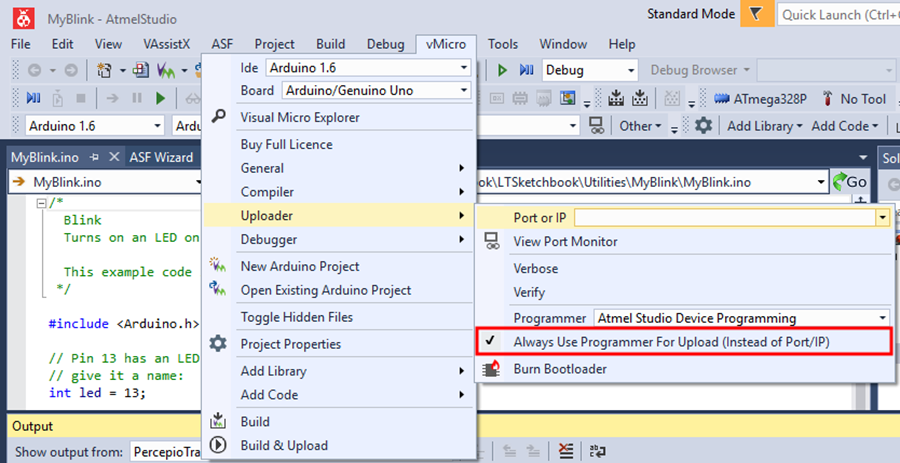
Task: Click the New Project toolbar icon
Action: pyautogui.click(x=104, y=70)
